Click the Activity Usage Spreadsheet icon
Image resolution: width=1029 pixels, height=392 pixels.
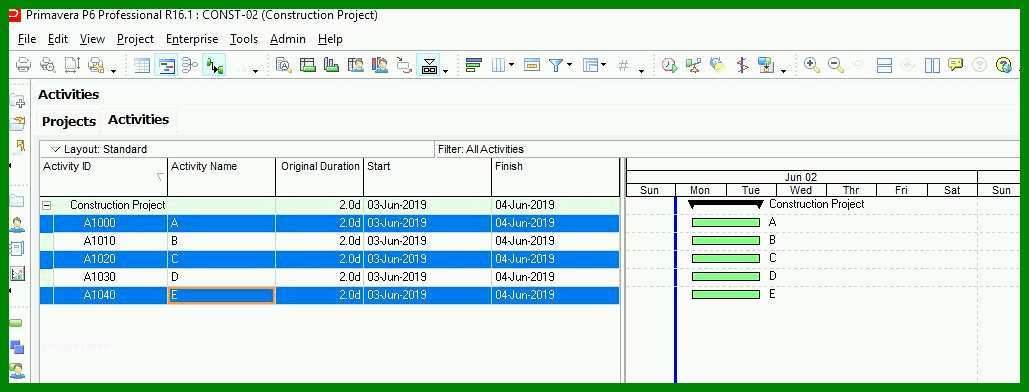tap(308, 65)
